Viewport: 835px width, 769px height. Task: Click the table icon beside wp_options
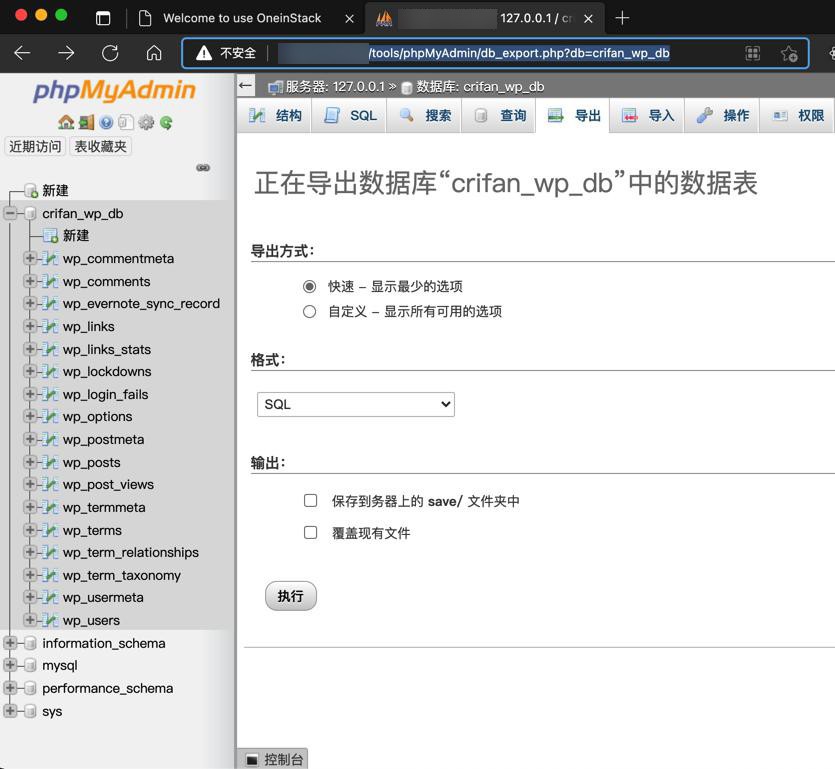click(x=50, y=416)
